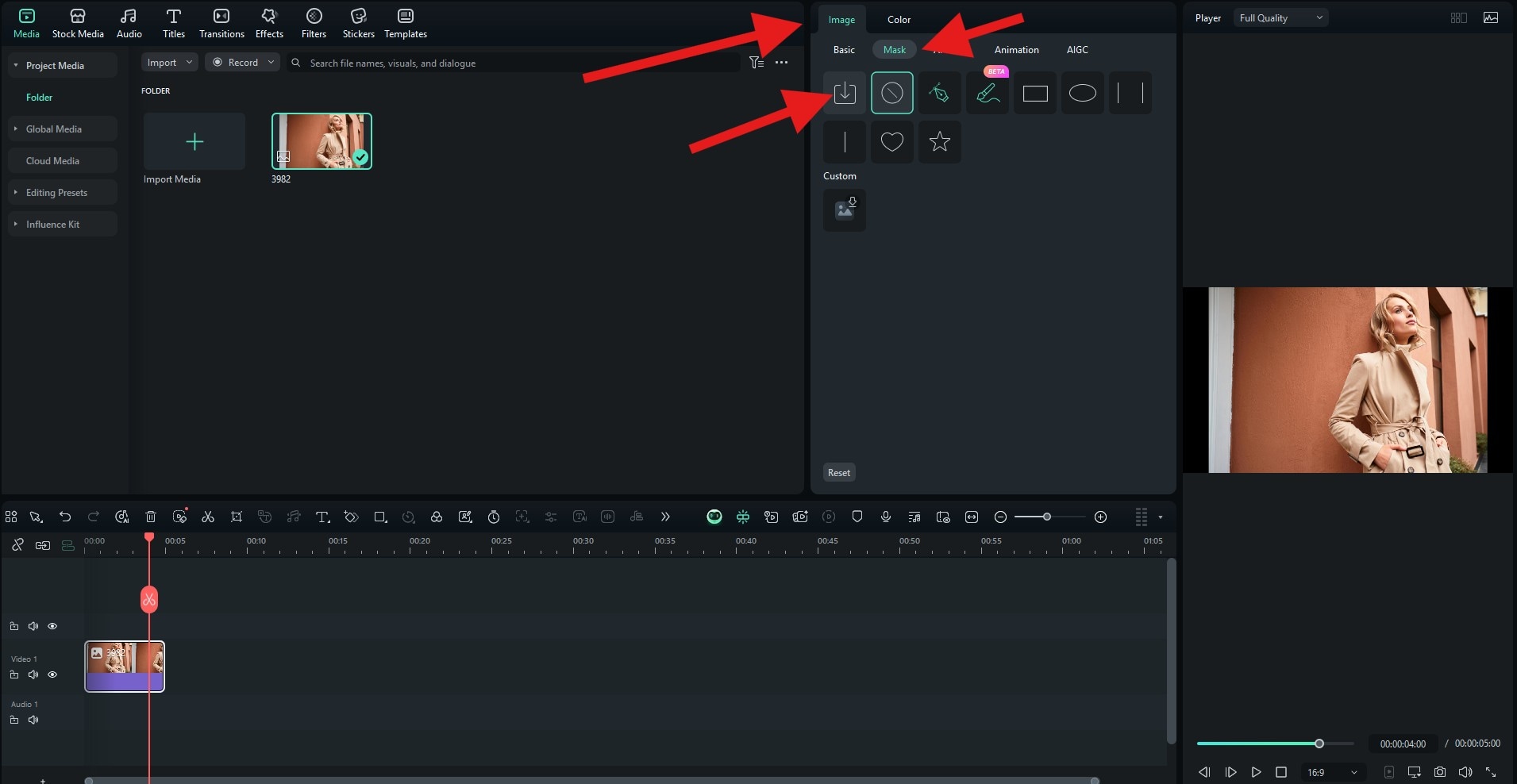Click the timeline zoom in plus icon
Image resolution: width=1517 pixels, height=784 pixels.
tap(1101, 517)
